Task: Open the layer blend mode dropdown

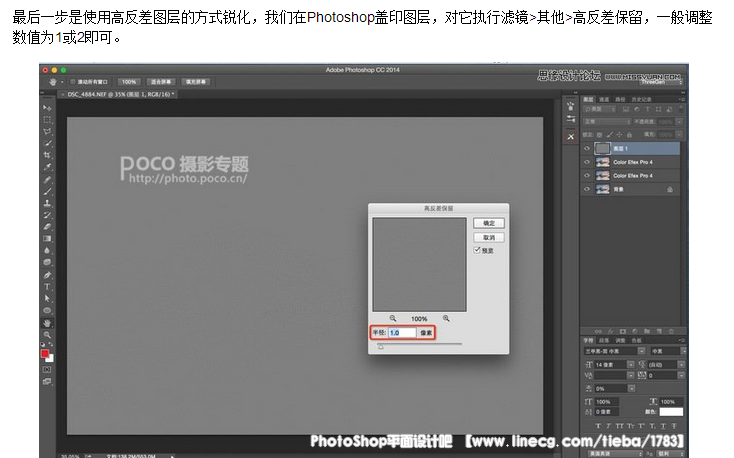Action: (x=607, y=122)
